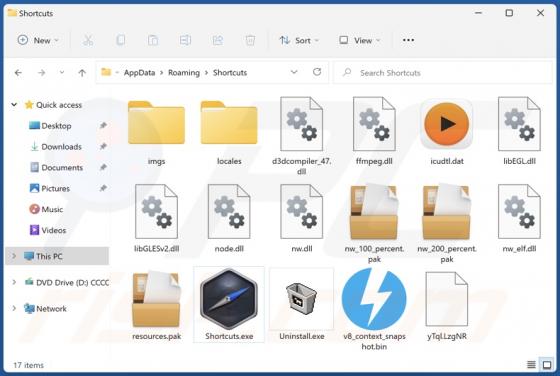560x376 pixels.
Task: Select the libGLESv2.dll file icon
Action: click(156, 211)
